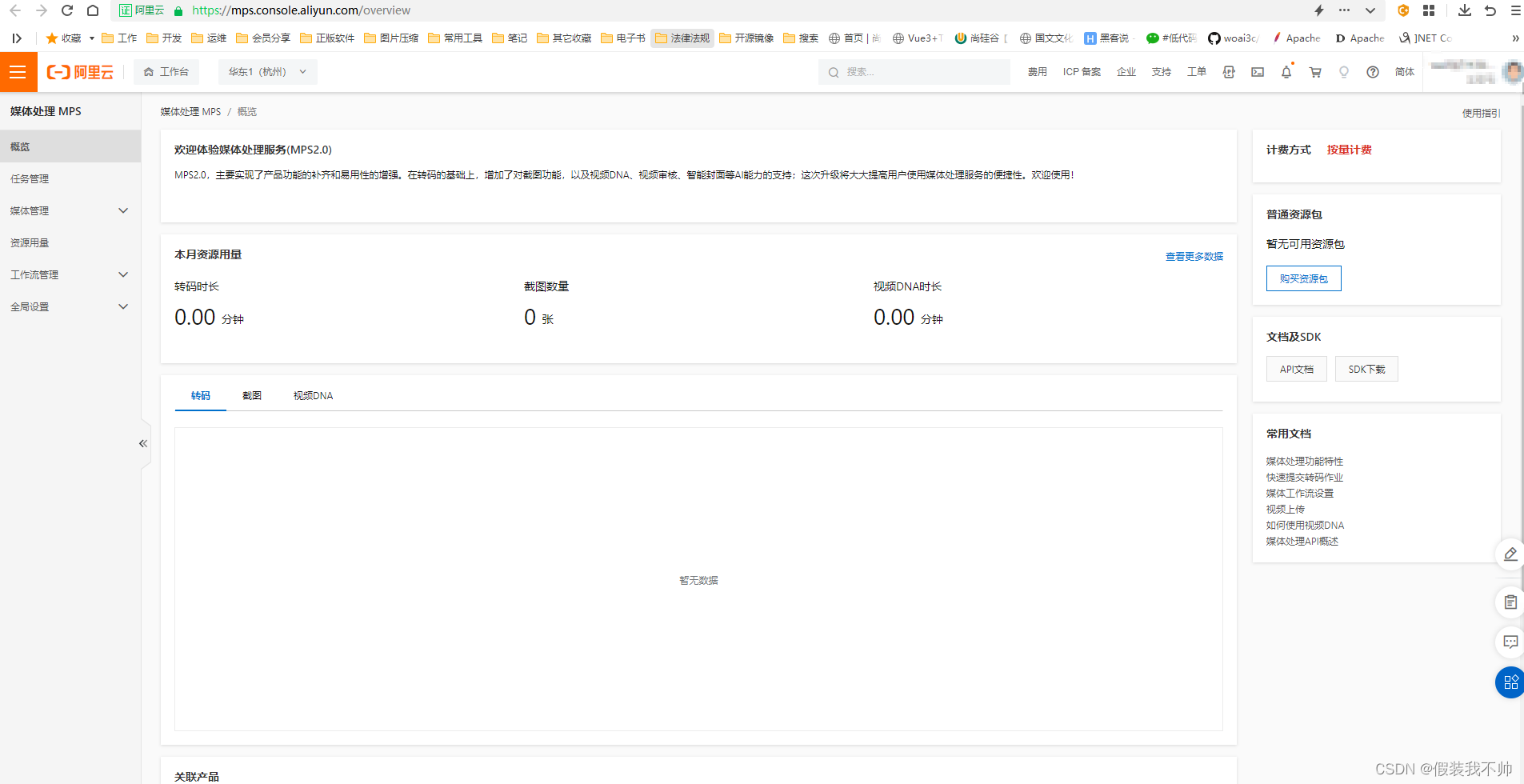
Task: Open browser downloads icon
Action: coord(1465,10)
